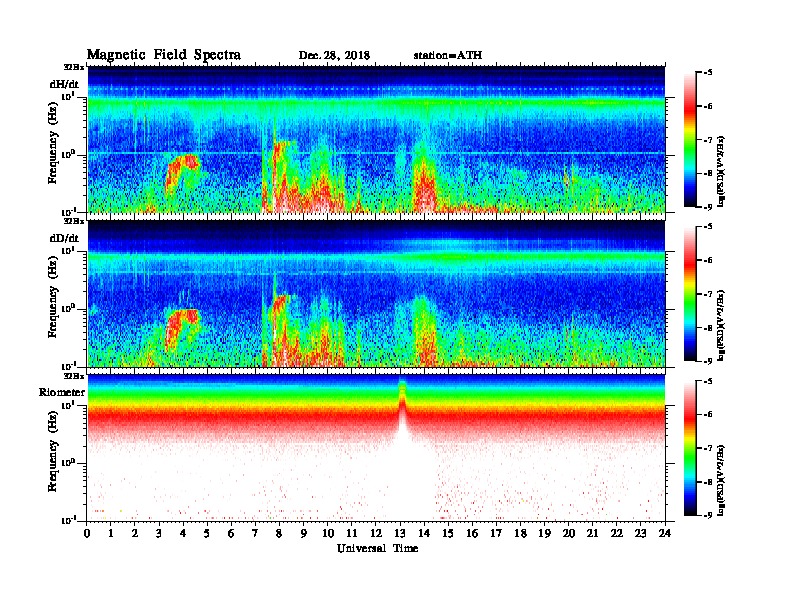
Task: Select the date text "Dec. 28, 2018"
Action: click(x=334, y=56)
